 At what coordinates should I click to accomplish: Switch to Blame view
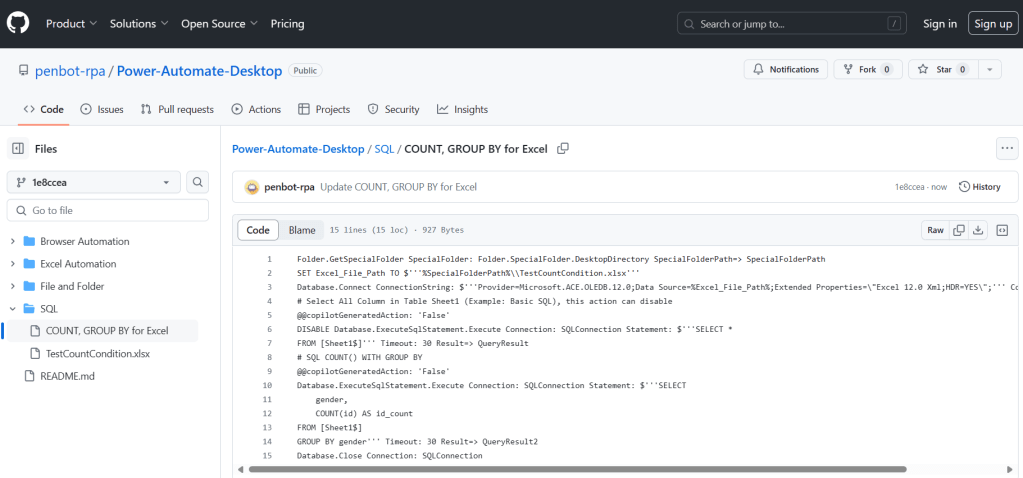pyautogui.click(x=302, y=230)
